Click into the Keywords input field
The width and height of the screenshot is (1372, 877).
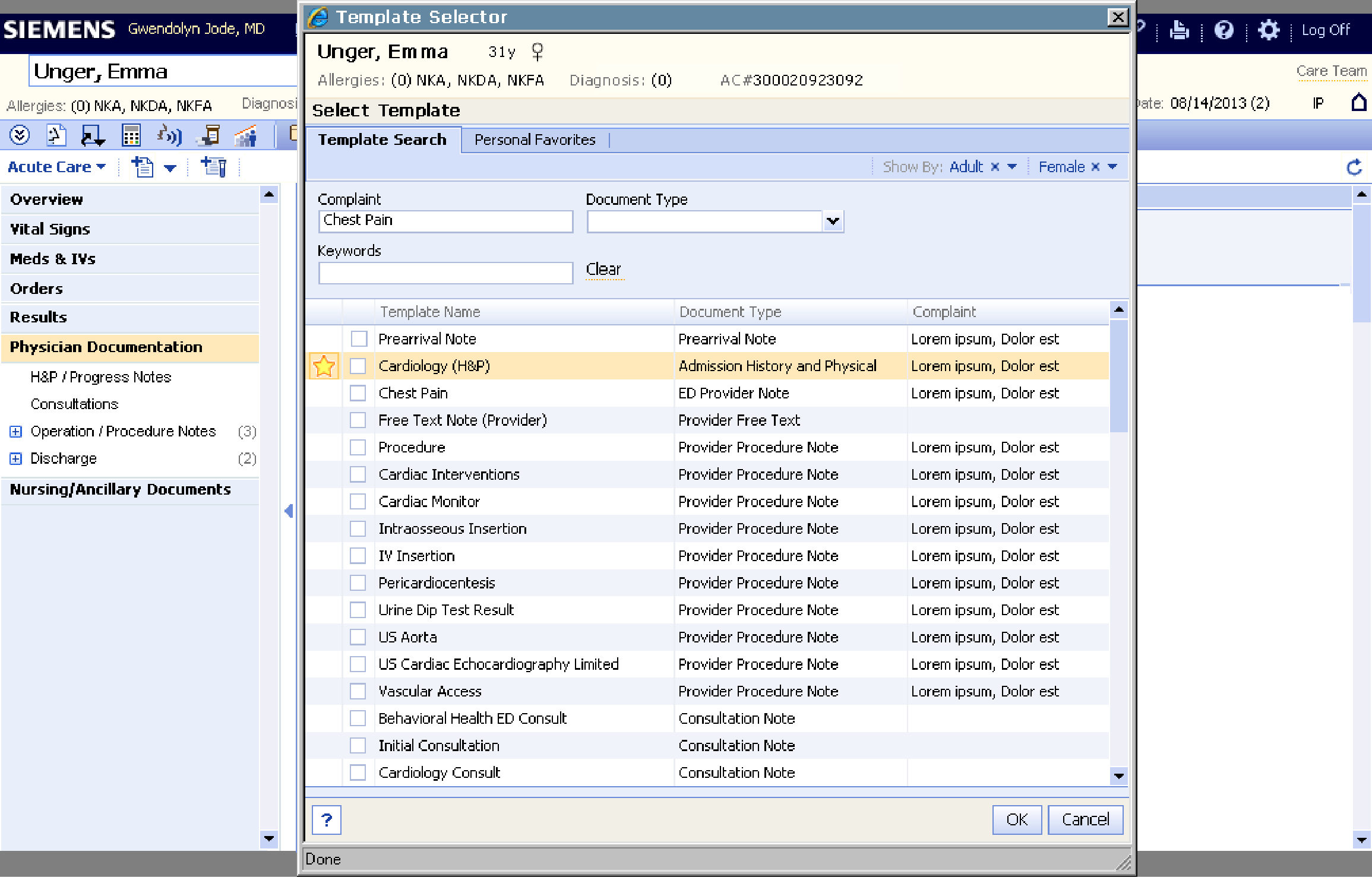click(445, 273)
